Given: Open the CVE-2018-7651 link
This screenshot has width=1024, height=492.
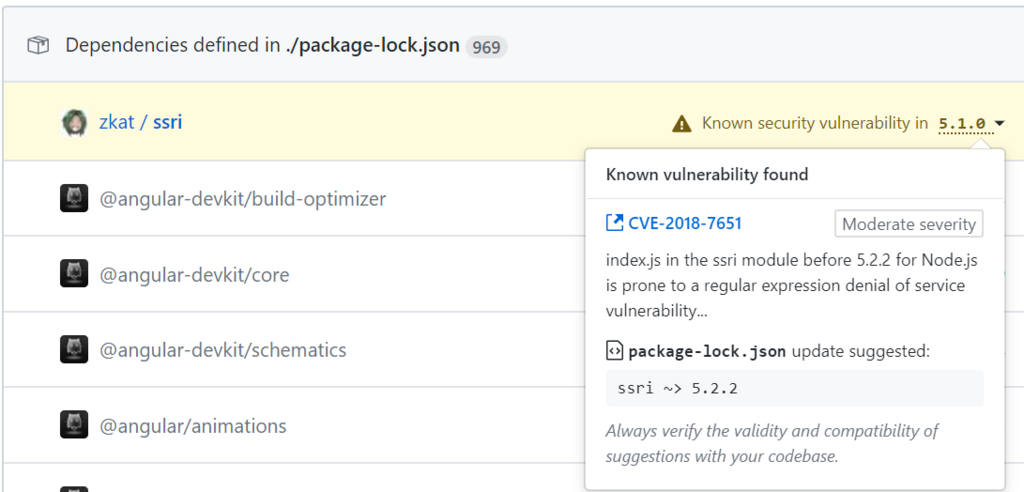Looking at the screenshot, I should [685, 223].
